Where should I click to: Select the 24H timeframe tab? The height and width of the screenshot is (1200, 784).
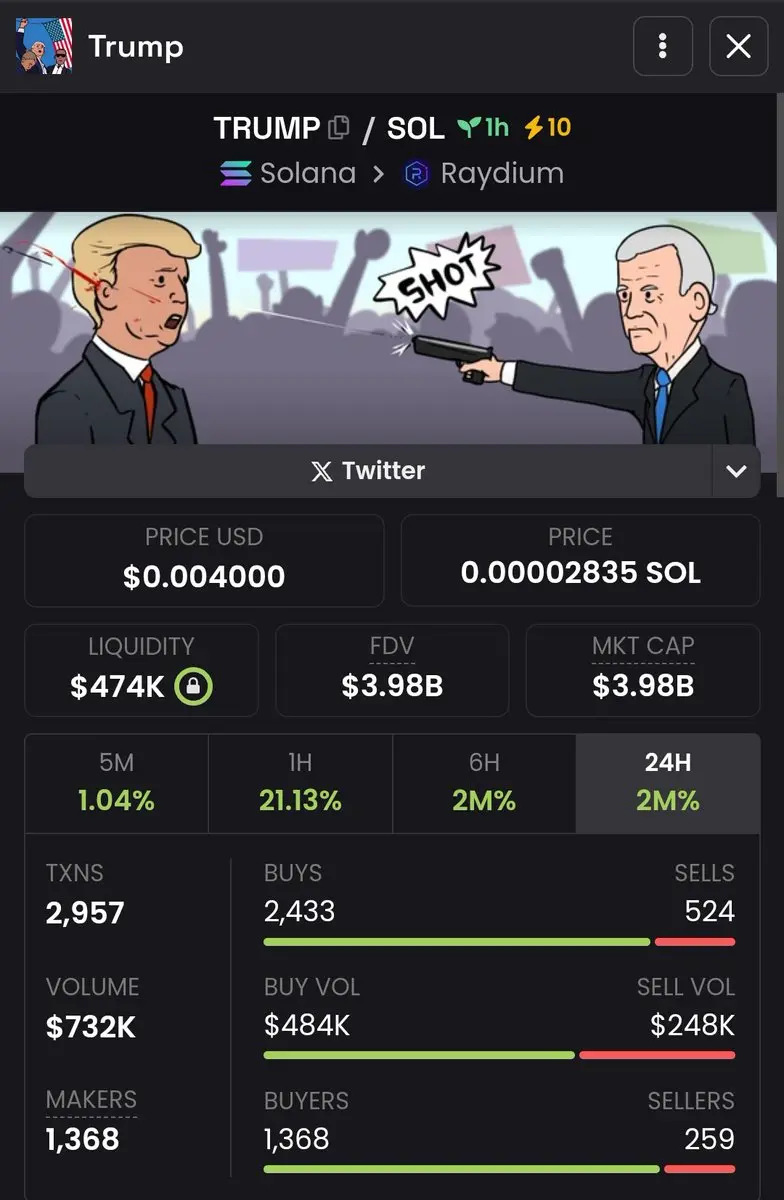point(668,783)
